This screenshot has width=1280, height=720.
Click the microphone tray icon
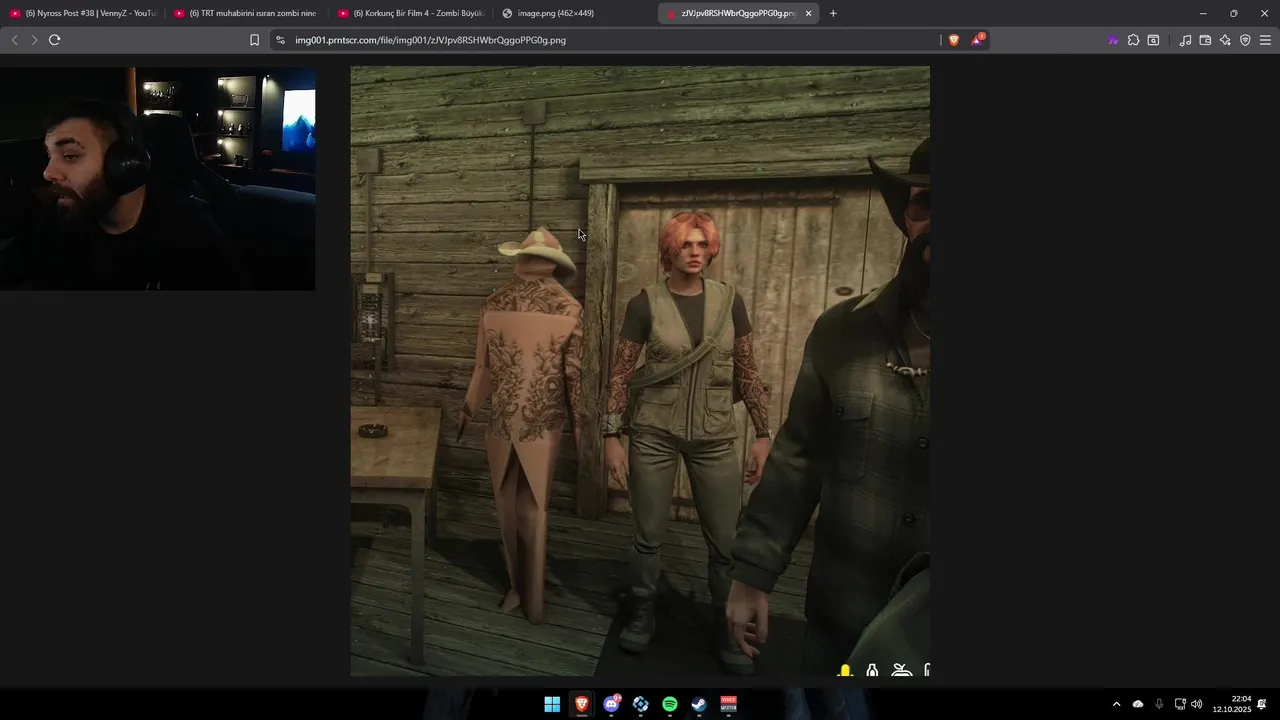(x=1159, y=704)
